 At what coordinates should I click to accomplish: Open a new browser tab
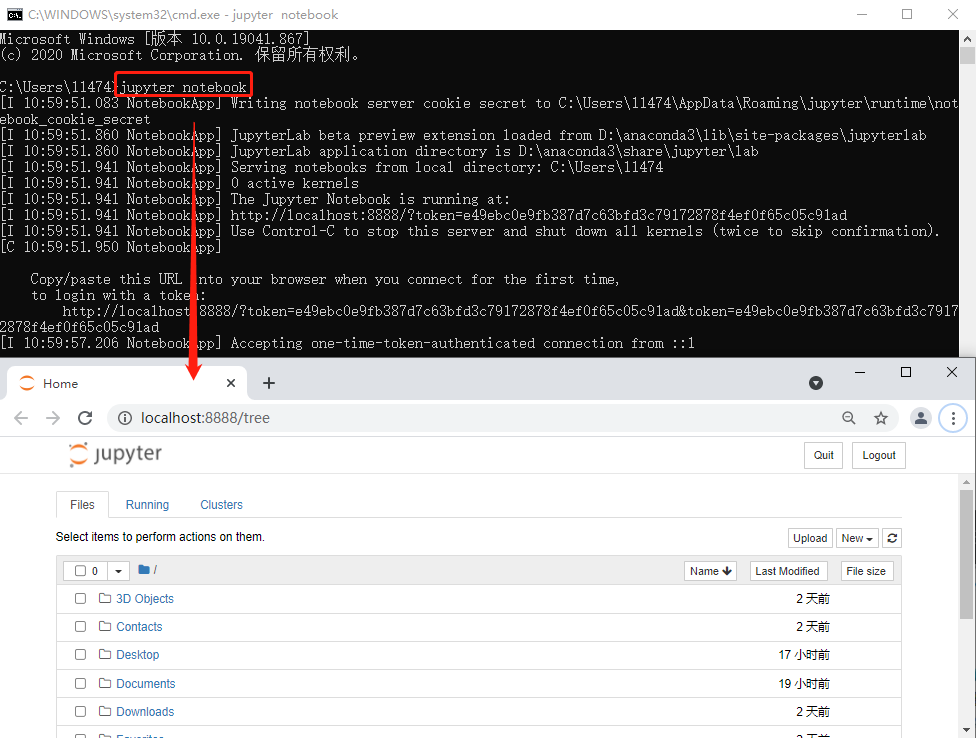[269, 383]
